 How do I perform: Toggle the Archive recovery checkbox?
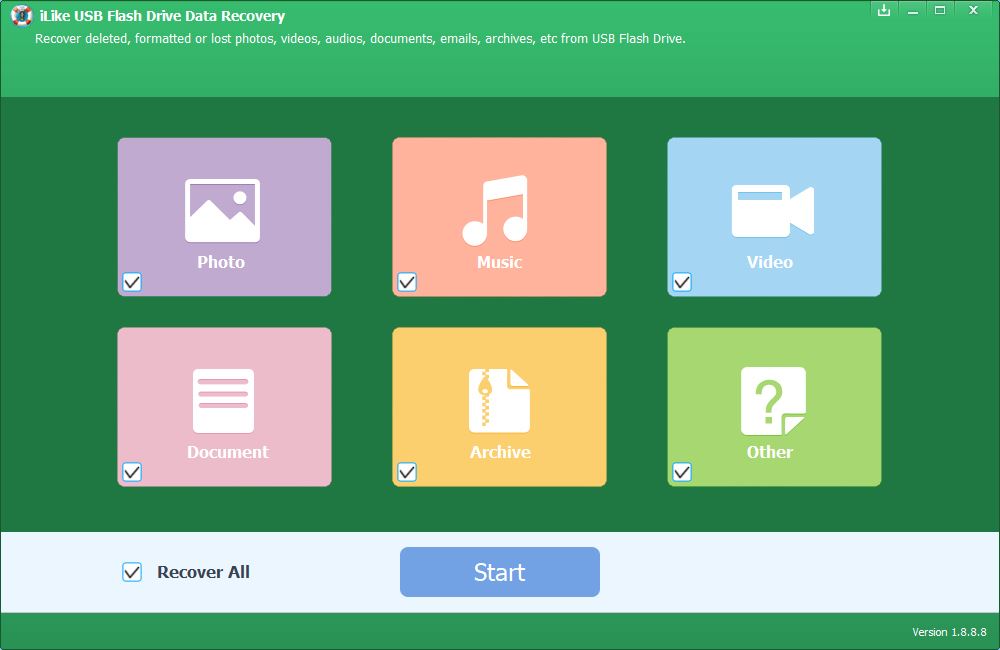406,473
